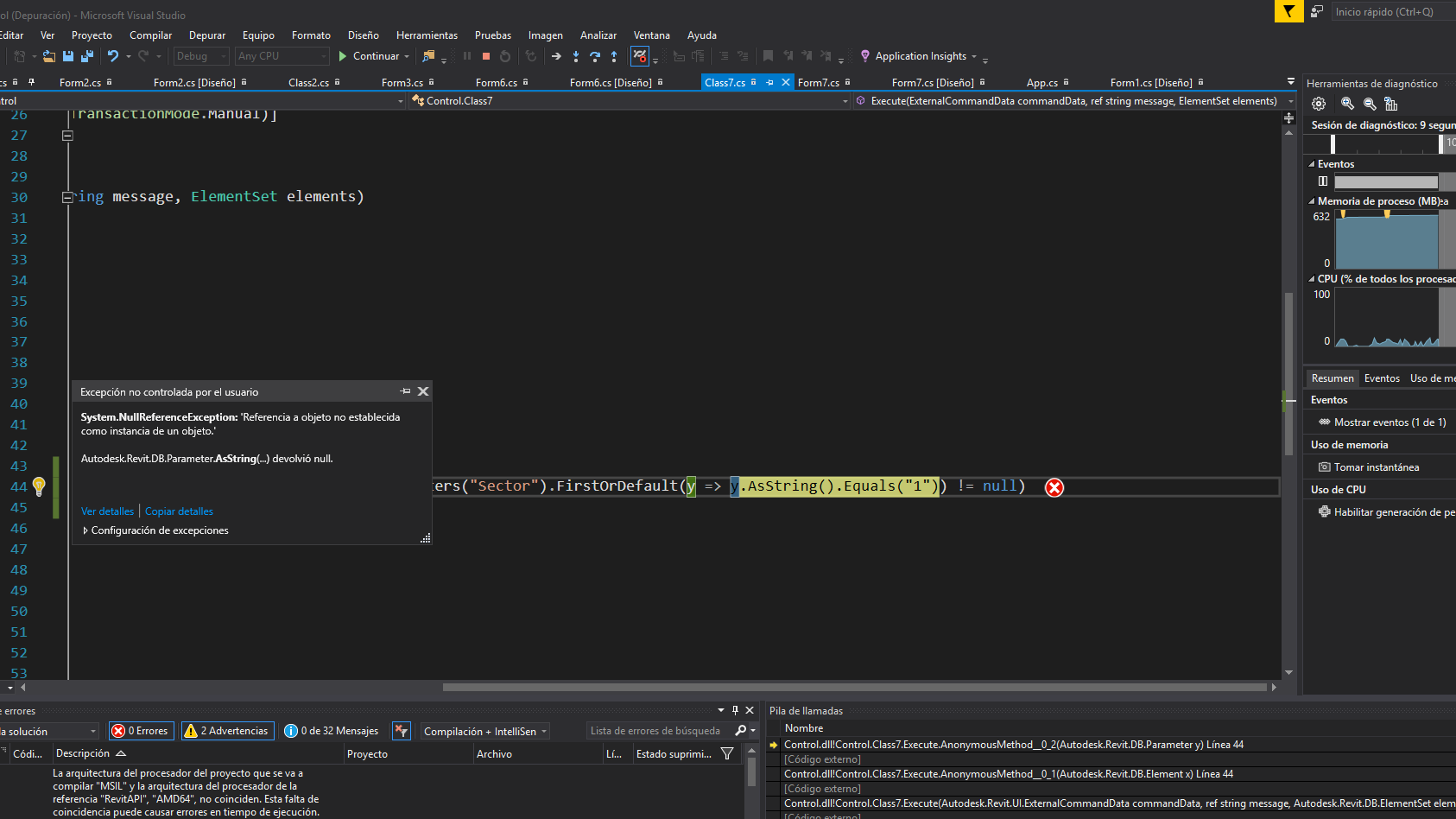
Task: Open Exception Settings via the toolbar icon
Action: click(640, 56)
